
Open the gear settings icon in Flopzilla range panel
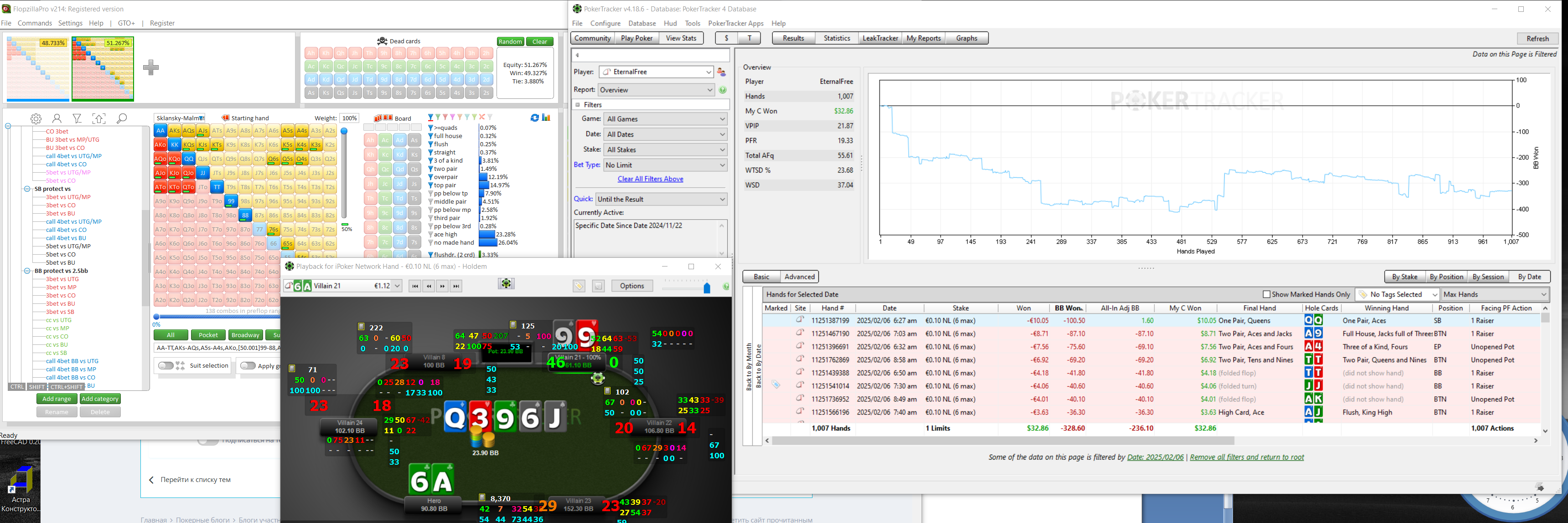36,118
